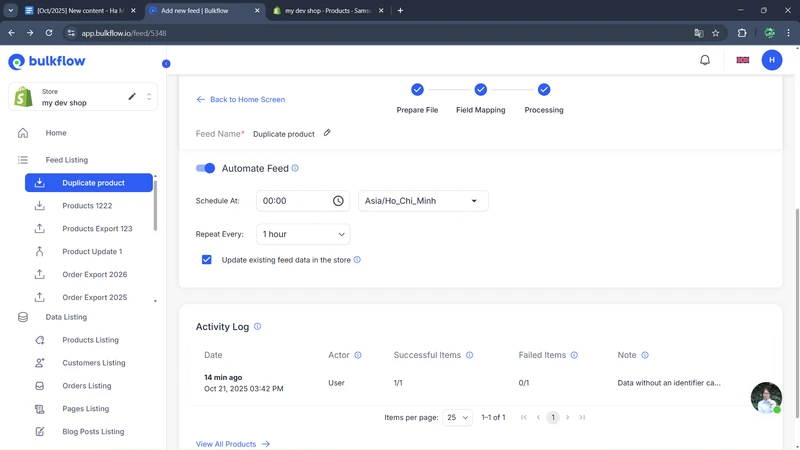Select page 1 in pagination
This screenshot has width=800, height=450.
pyautogui.click(x=553, y=417)
